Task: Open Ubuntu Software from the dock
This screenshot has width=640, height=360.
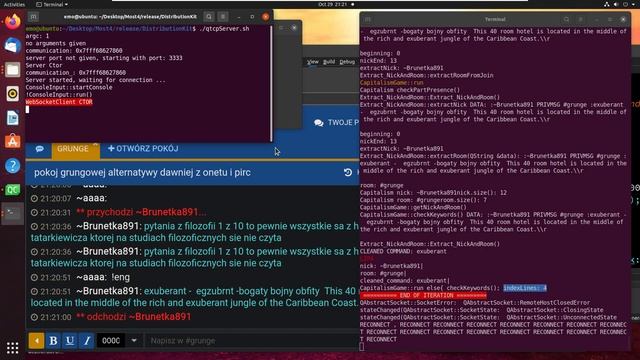Action: click(x=13, y=141)
